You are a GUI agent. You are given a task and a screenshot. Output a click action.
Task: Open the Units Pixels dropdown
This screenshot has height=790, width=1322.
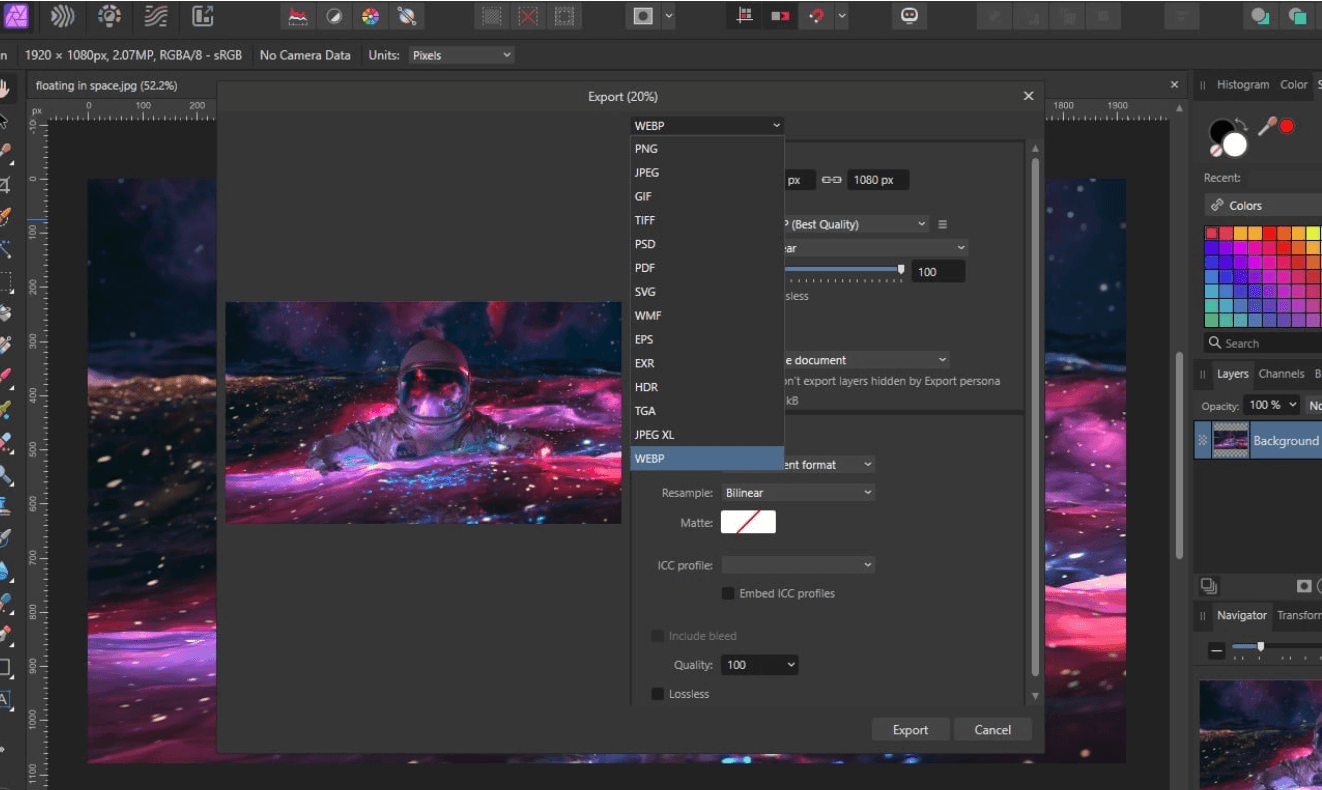coord(461,55)
